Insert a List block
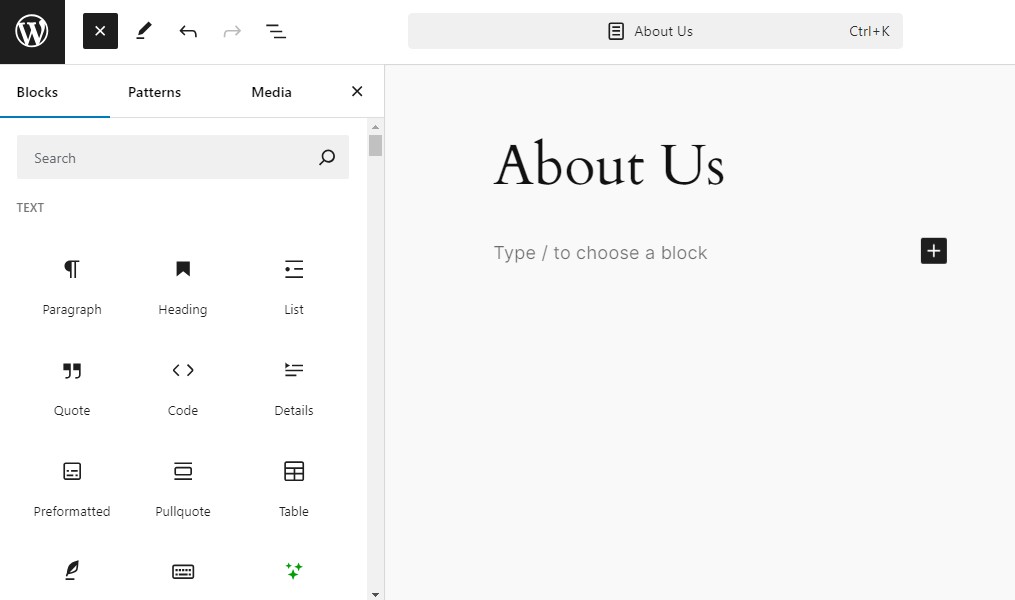The height and width of the screenshot is (600, 1015). [x=294, y=287]
